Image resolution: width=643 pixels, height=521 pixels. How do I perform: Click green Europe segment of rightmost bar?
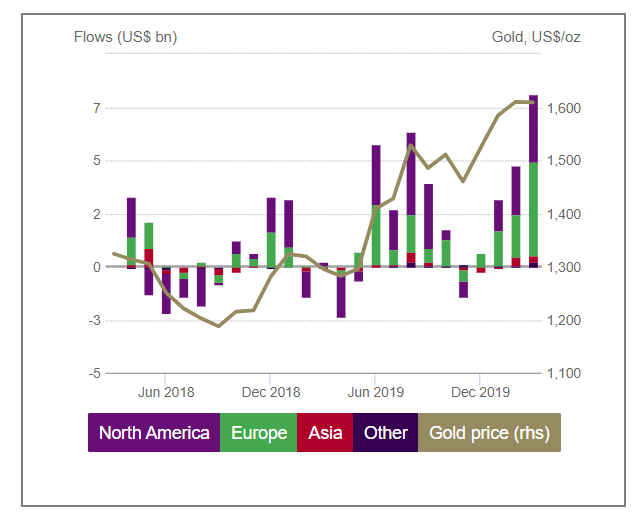[533, 209]
